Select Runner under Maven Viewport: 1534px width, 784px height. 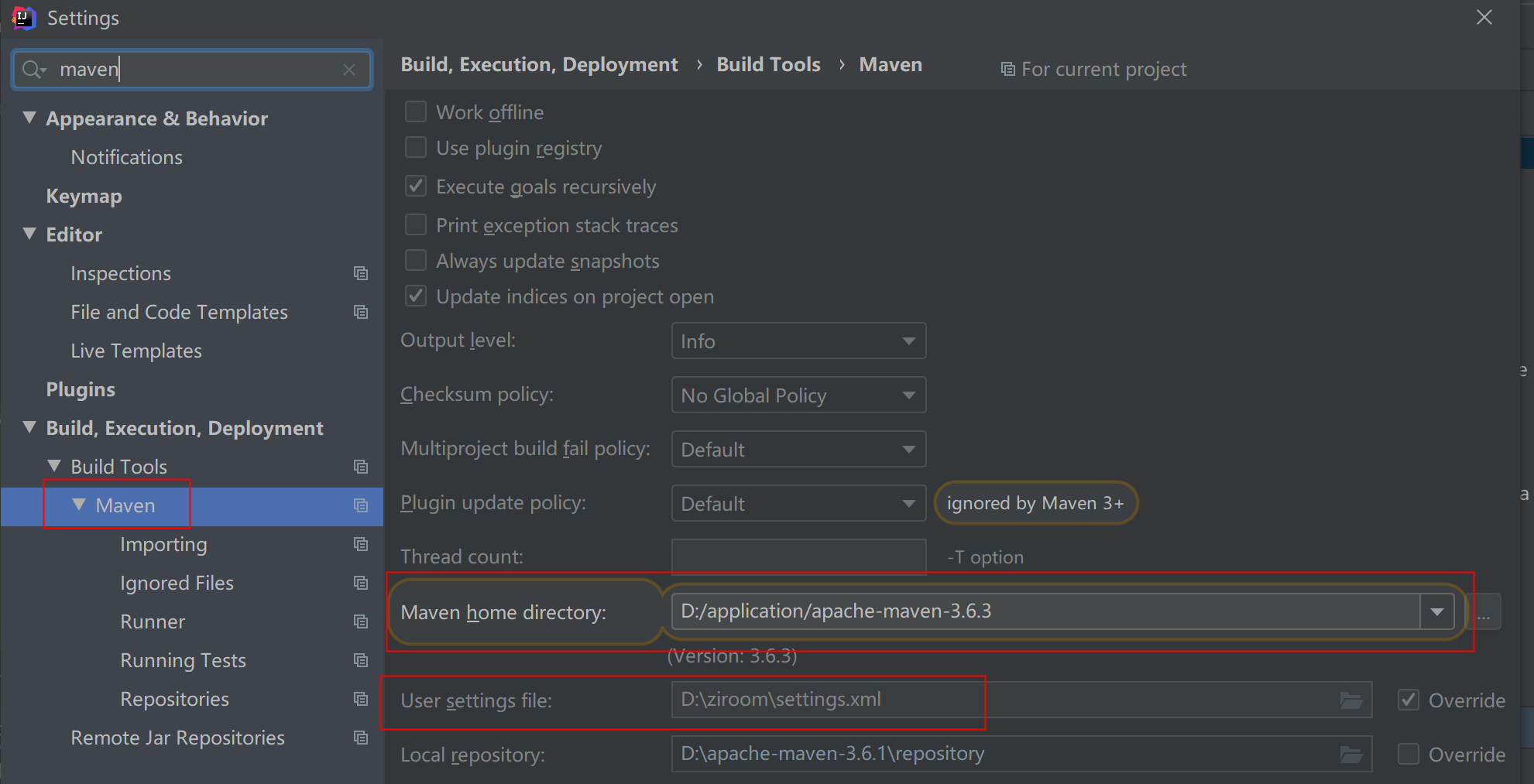(x=153, y=621)
